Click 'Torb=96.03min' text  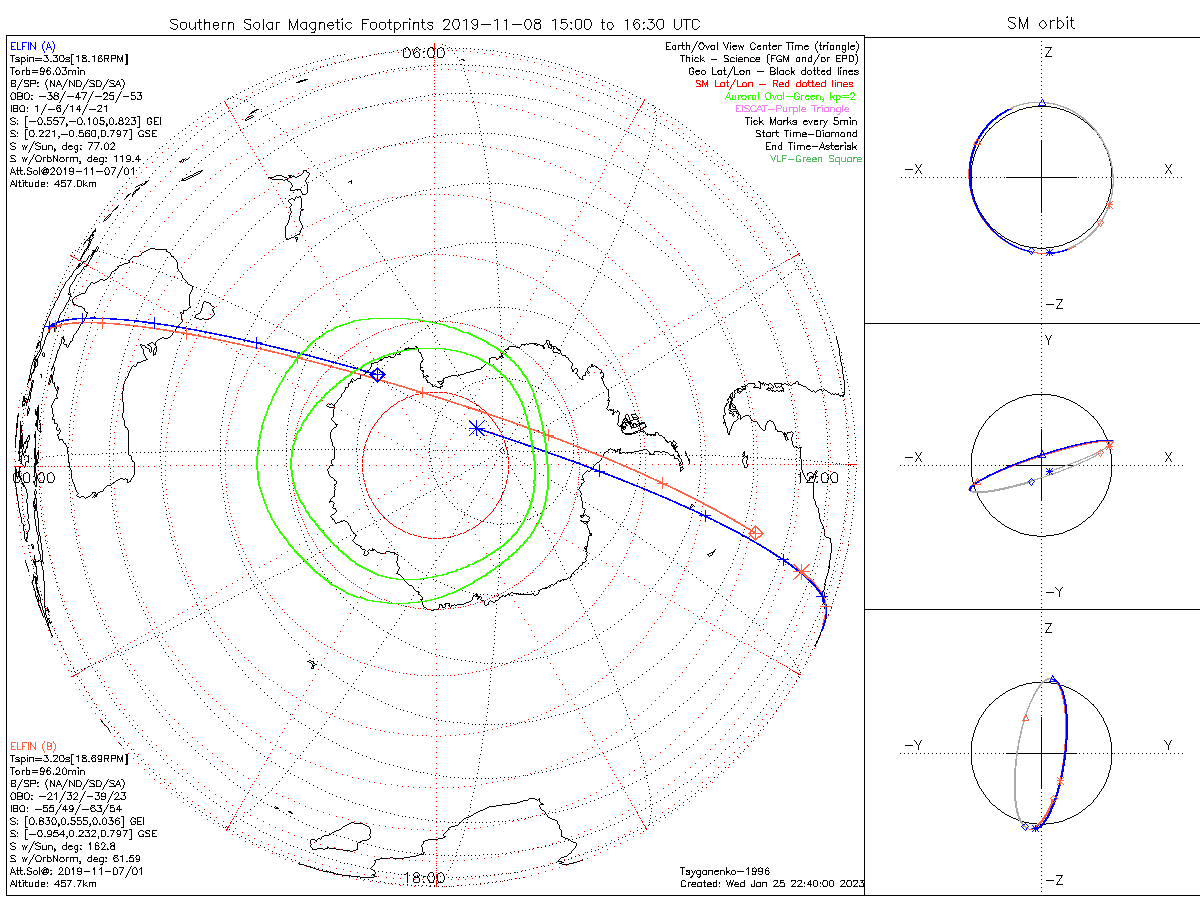pos(46,72)
